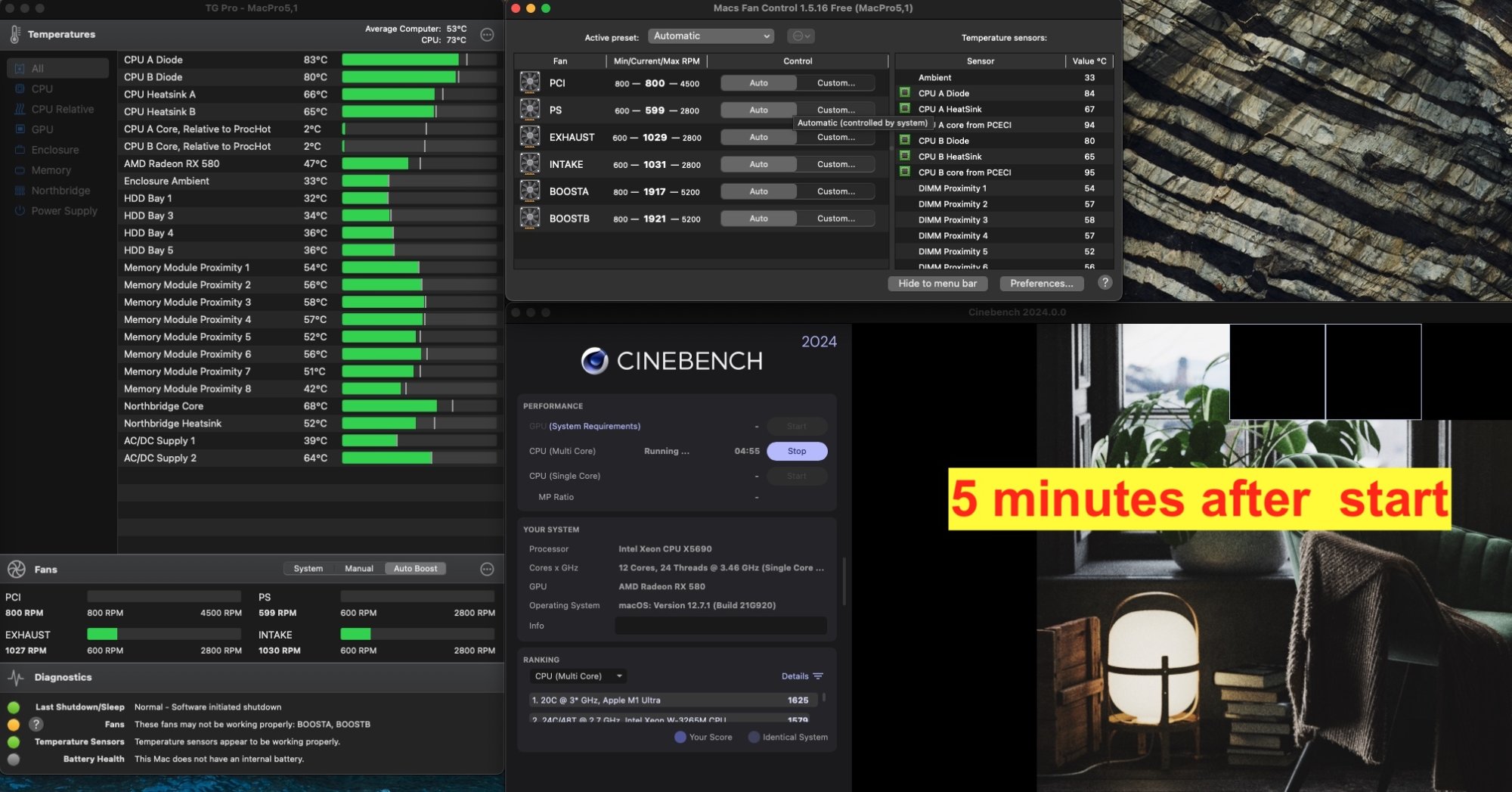
Task: Set PCI fan to Custom control
Action: tap(836, 83)
